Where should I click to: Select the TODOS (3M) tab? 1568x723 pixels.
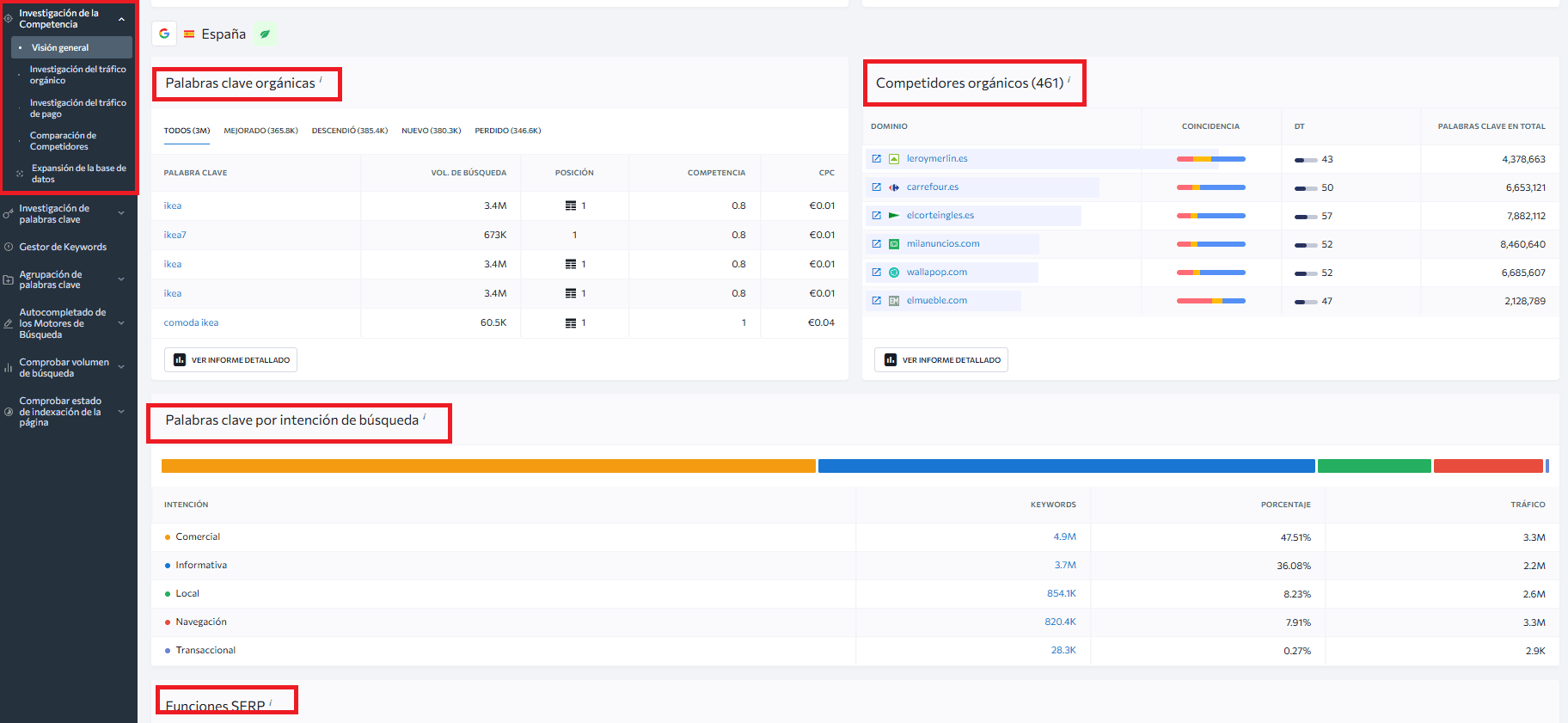(x=187, y=131)
